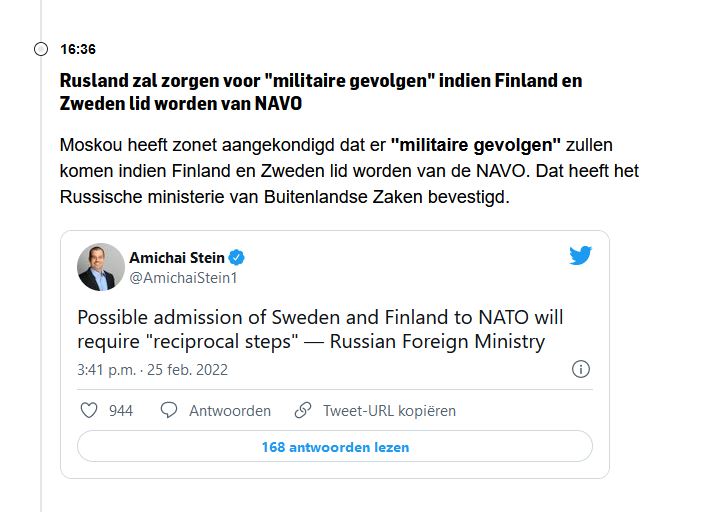
Task: Click the timeline circle marker beside 16:36
Action: (41, 49)
